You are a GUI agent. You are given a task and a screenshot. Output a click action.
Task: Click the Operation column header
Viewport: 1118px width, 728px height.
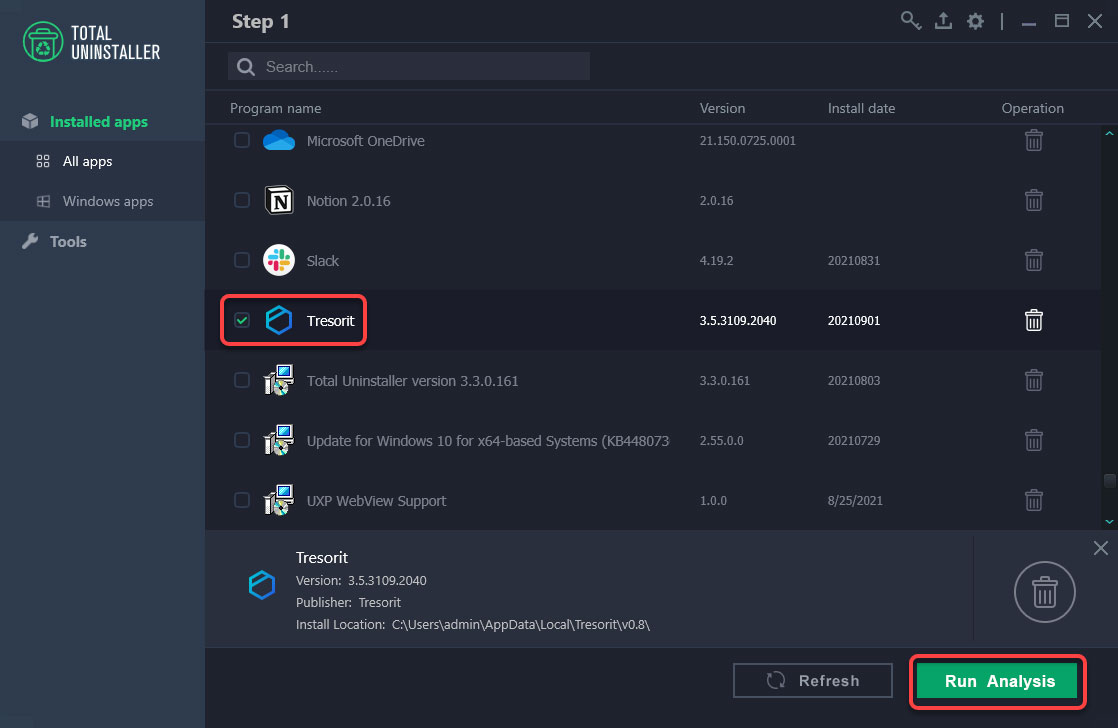click(x=1032, y=108)
